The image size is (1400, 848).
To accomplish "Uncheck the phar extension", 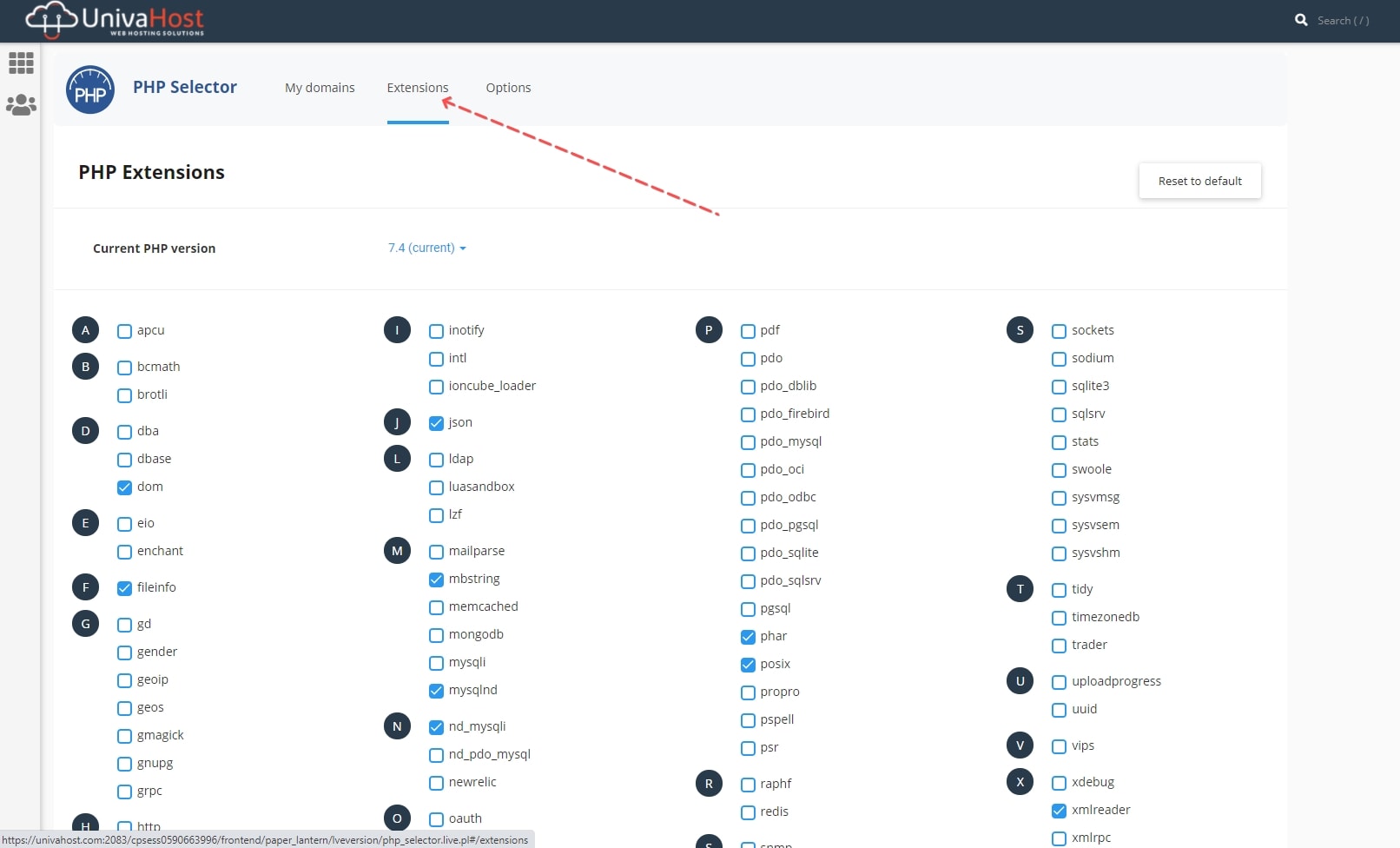I will [x=748, y=637].
